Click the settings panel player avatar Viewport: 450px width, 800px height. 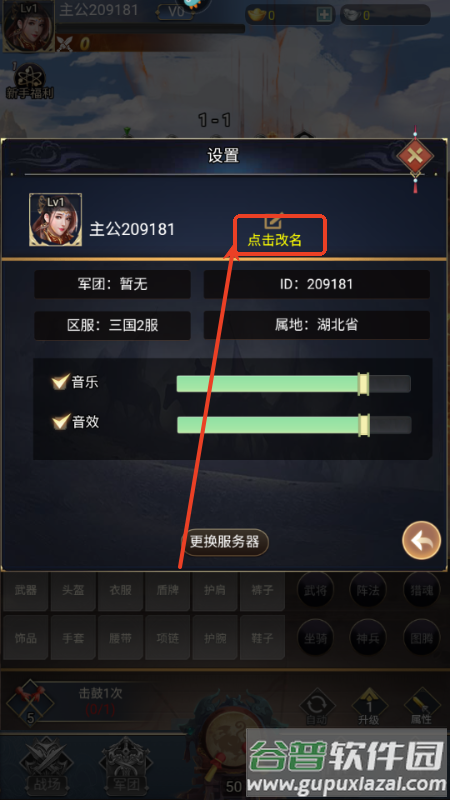(x=56, y=219)
